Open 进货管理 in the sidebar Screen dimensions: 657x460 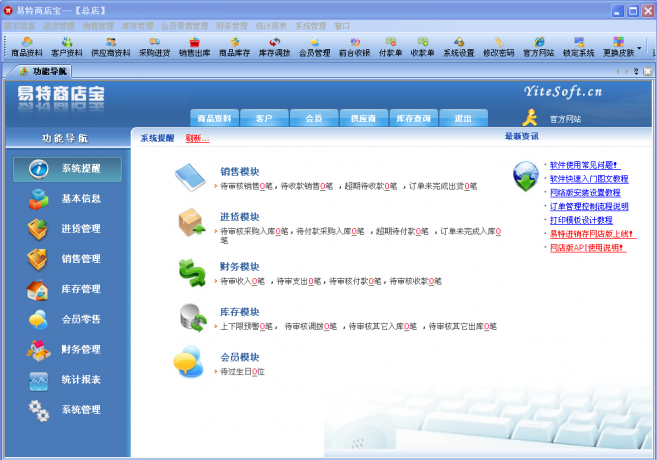(x=67, y=229)
